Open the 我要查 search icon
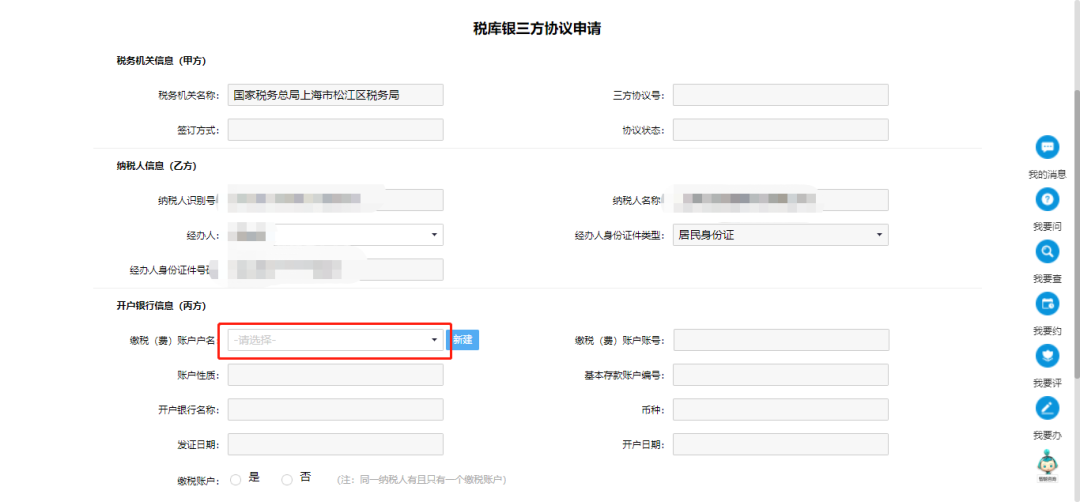Image resolution: width=1080 pixels, height=502 pixels. (x=1047, y=251)
